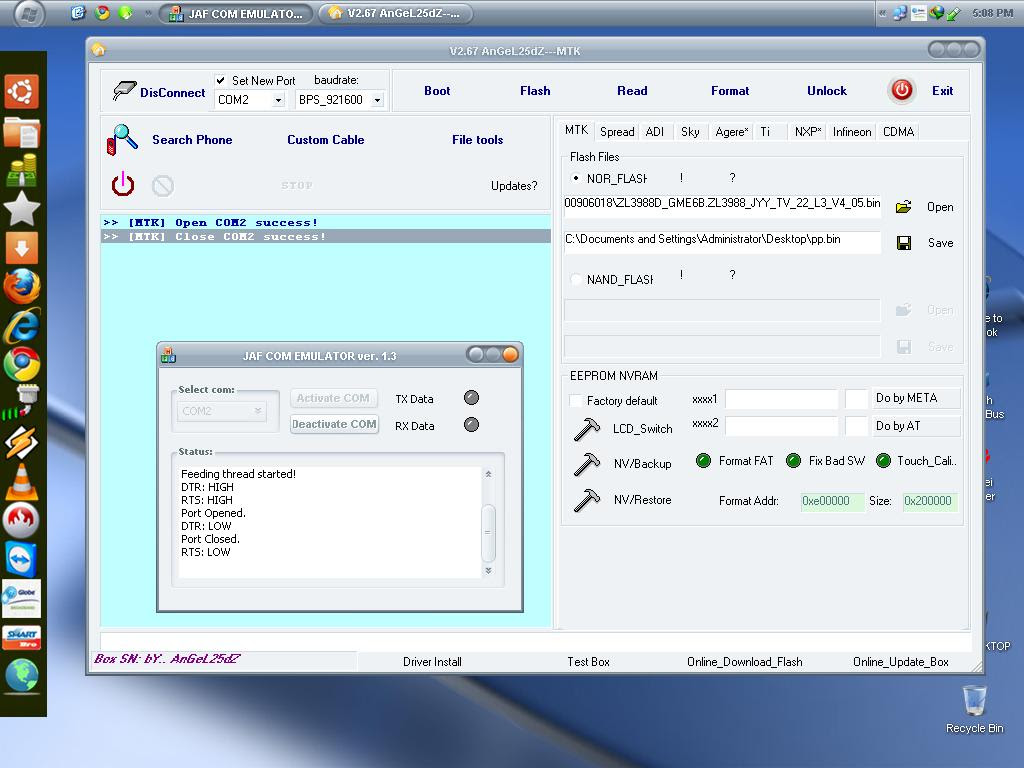Open the file folder dock icon
This screenshot has width=1024, height=768.
coord(22,132)
